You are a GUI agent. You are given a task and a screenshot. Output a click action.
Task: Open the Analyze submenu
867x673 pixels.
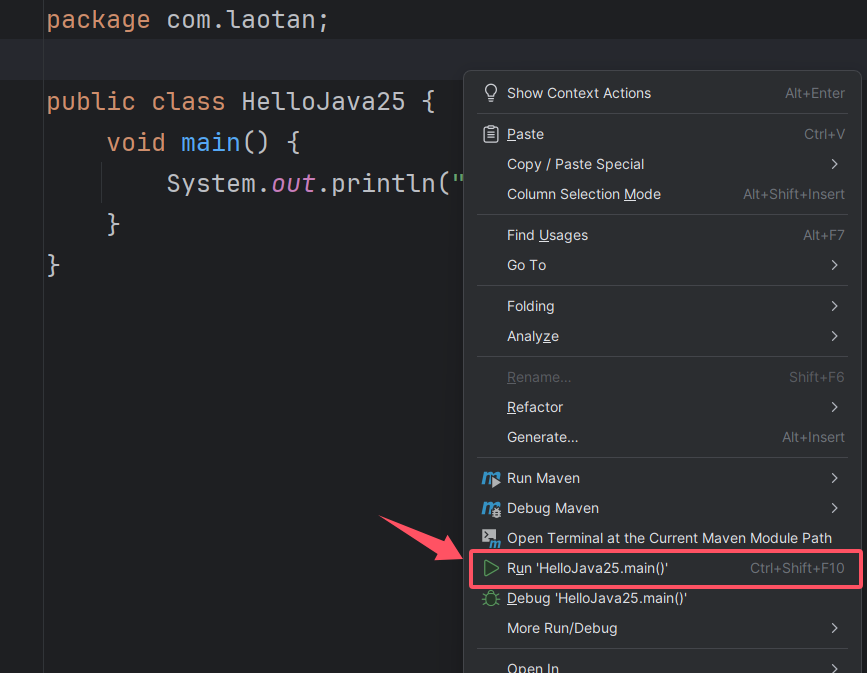[x=662, y=336]
